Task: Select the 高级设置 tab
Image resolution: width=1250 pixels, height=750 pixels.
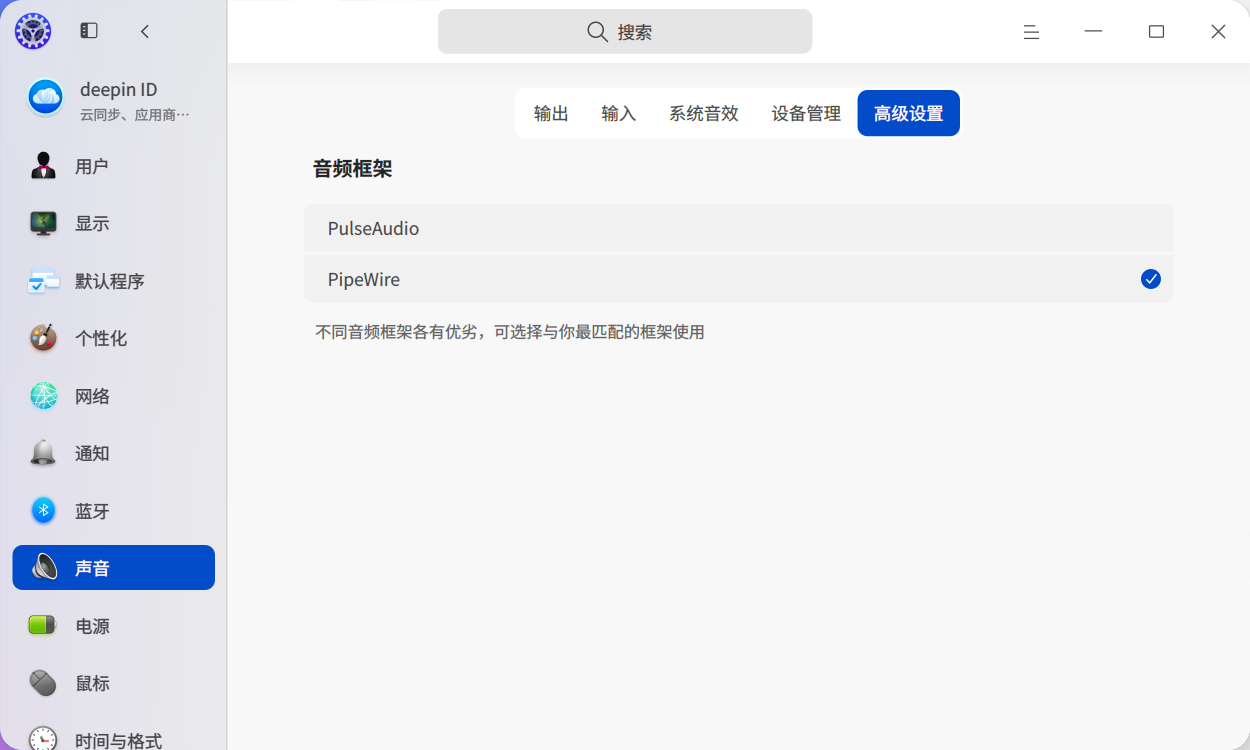Action: 908,113
